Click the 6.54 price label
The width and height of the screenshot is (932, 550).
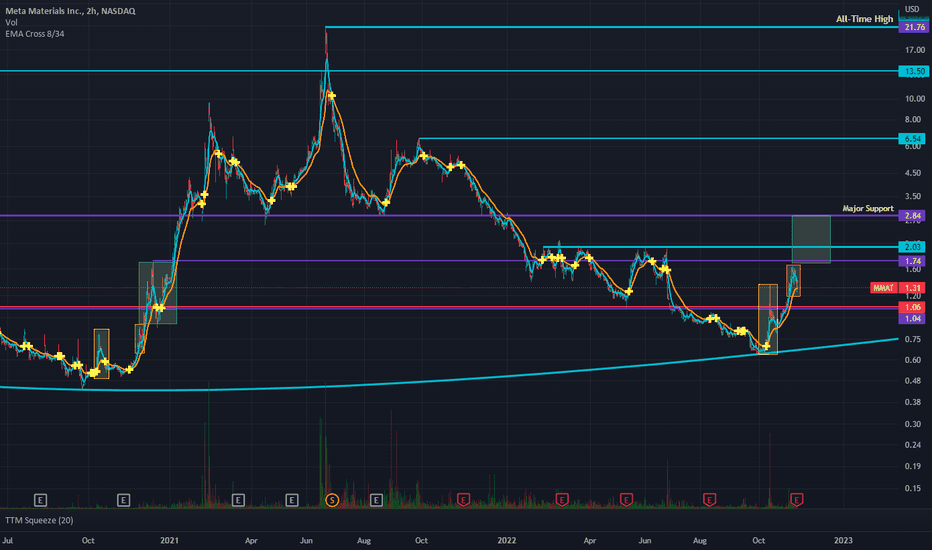click(912, 139)
